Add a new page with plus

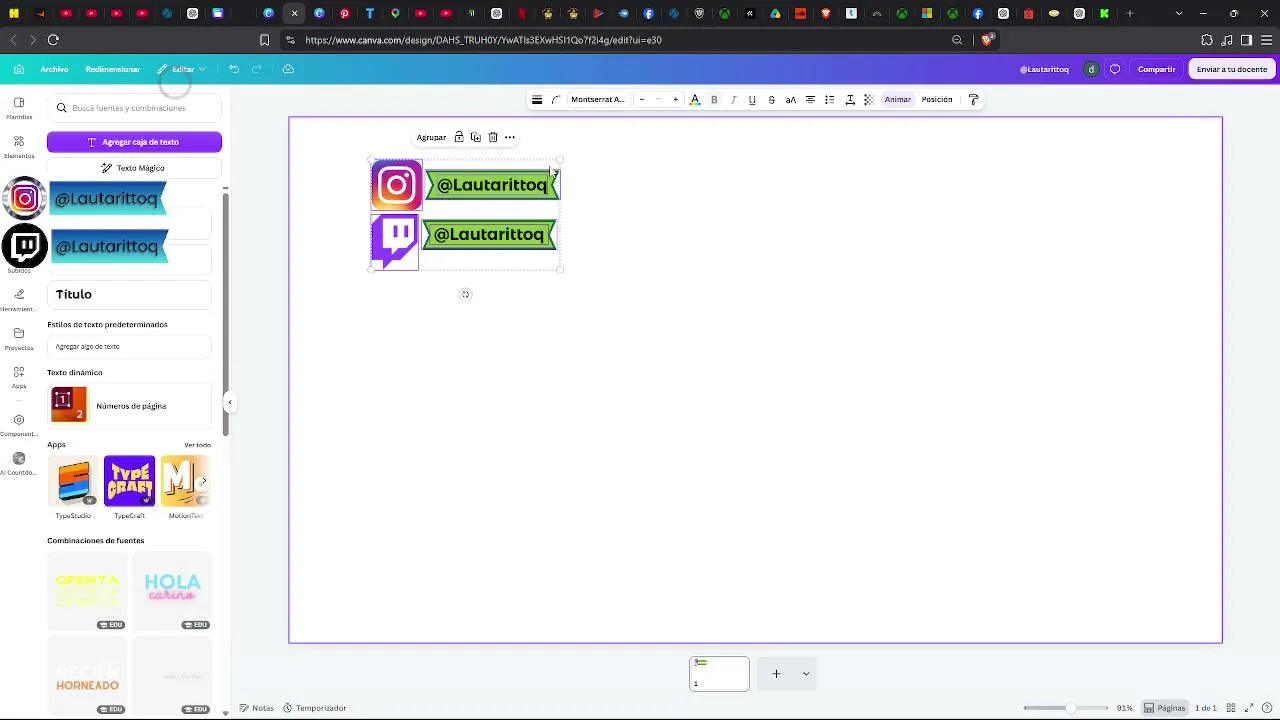click(x=776, y=674)
